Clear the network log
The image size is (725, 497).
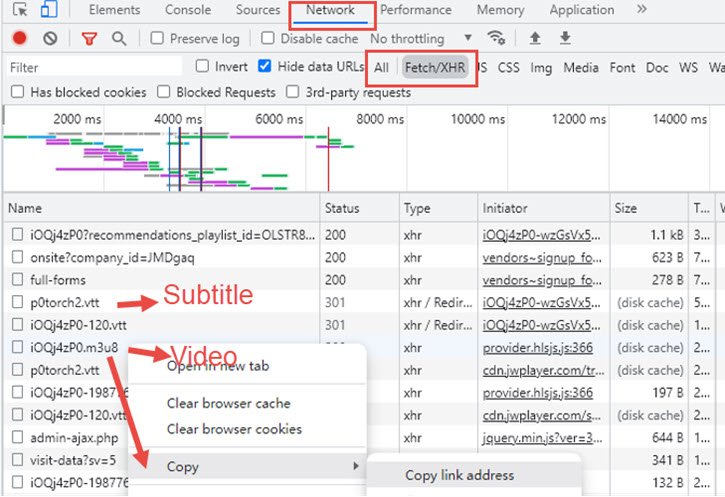50,38
